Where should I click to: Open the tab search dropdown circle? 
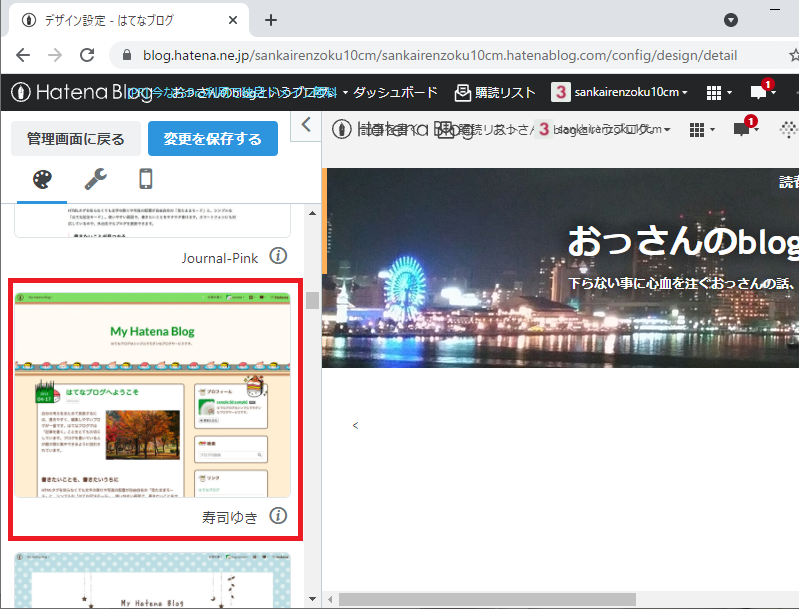pos(731,20)
